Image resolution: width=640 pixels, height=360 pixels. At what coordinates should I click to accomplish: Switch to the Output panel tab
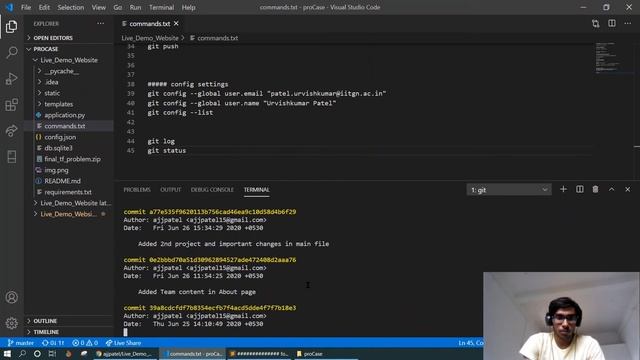[x=171, y=190]
